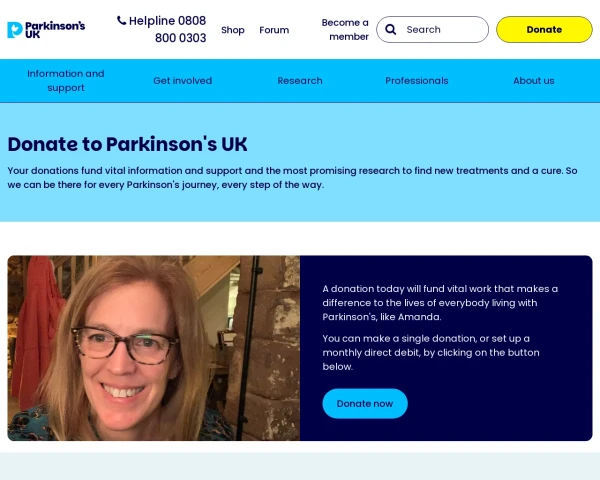Call the Helpline 0808 800 0303 link
Viewport: 600px width, 480px height.
tap(161, 29)
